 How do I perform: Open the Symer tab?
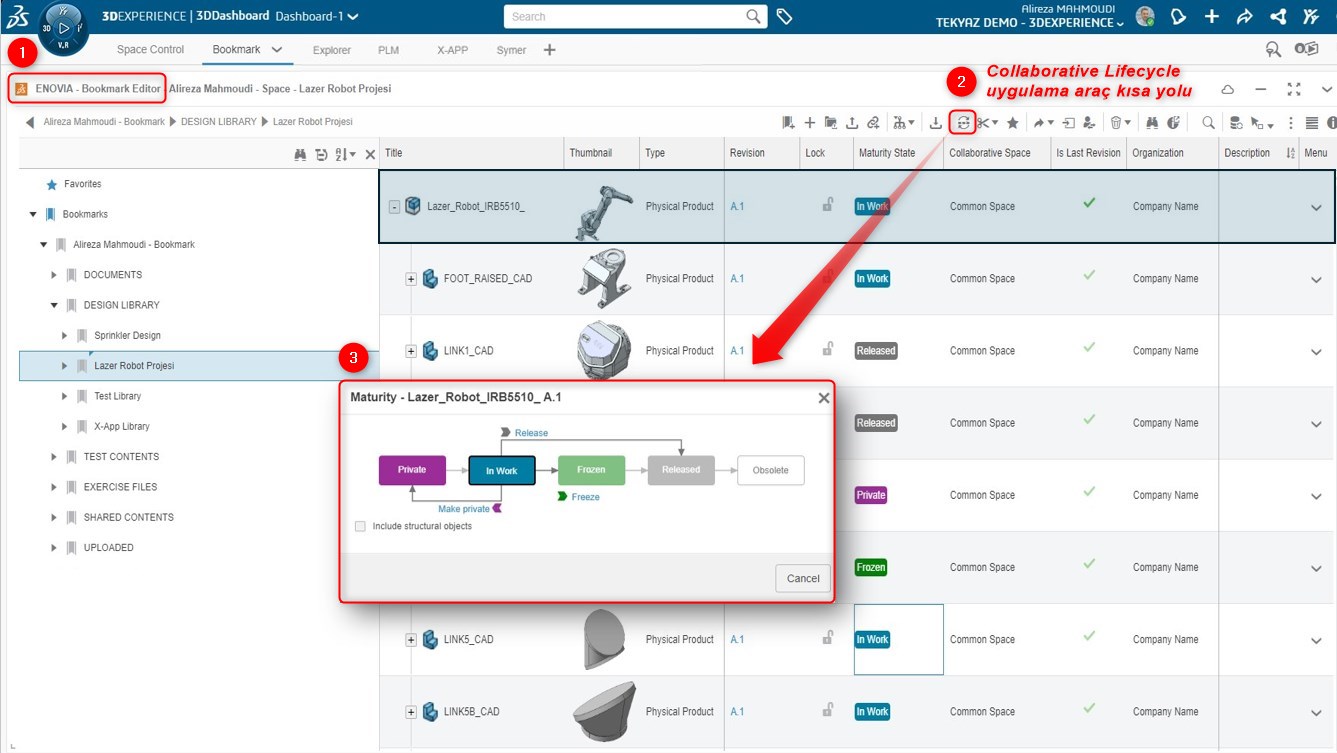[511, 50]
